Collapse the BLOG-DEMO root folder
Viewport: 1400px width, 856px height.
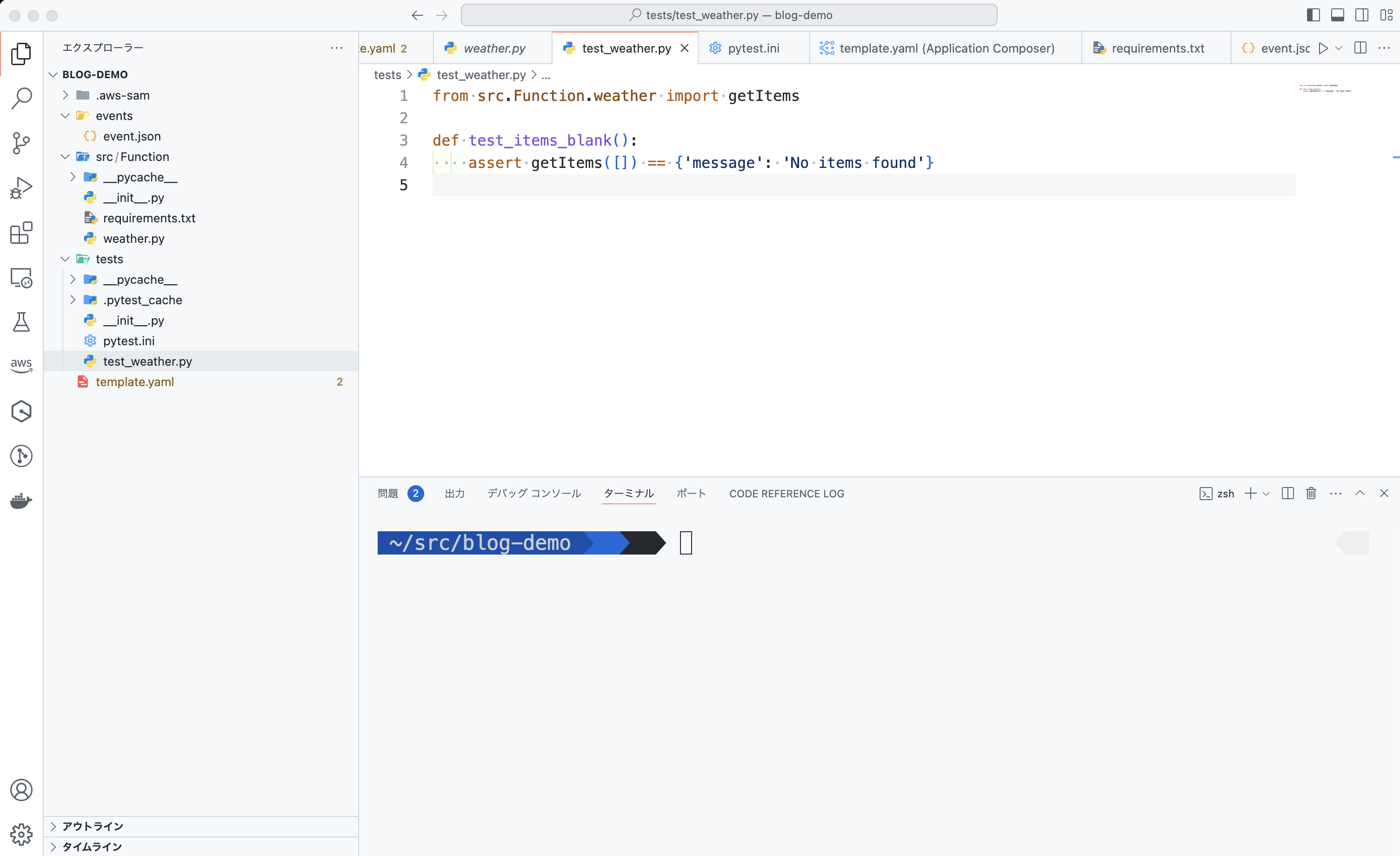[x=53, y=74]
